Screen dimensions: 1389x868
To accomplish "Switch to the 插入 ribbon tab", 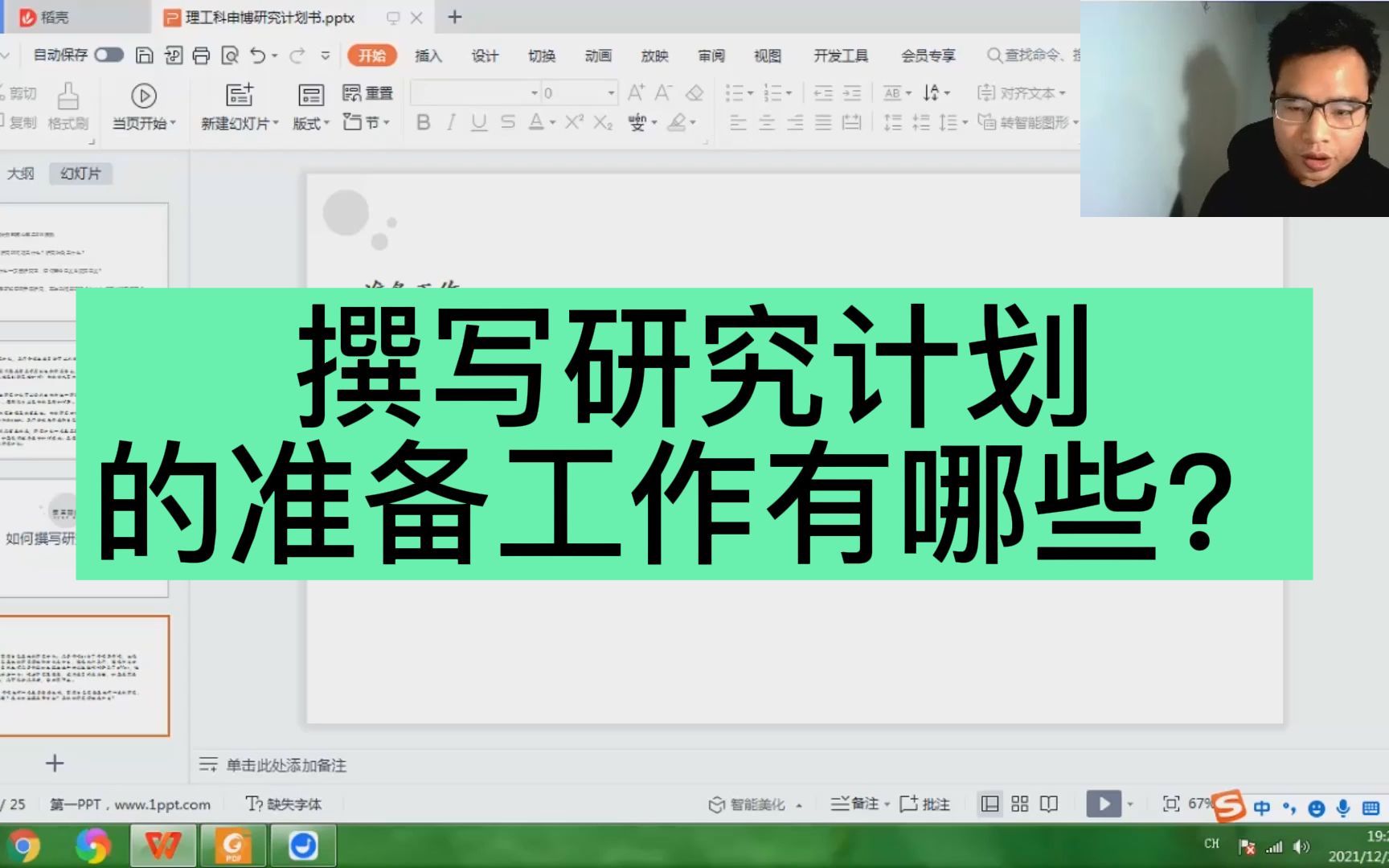I will pos(428,55).
